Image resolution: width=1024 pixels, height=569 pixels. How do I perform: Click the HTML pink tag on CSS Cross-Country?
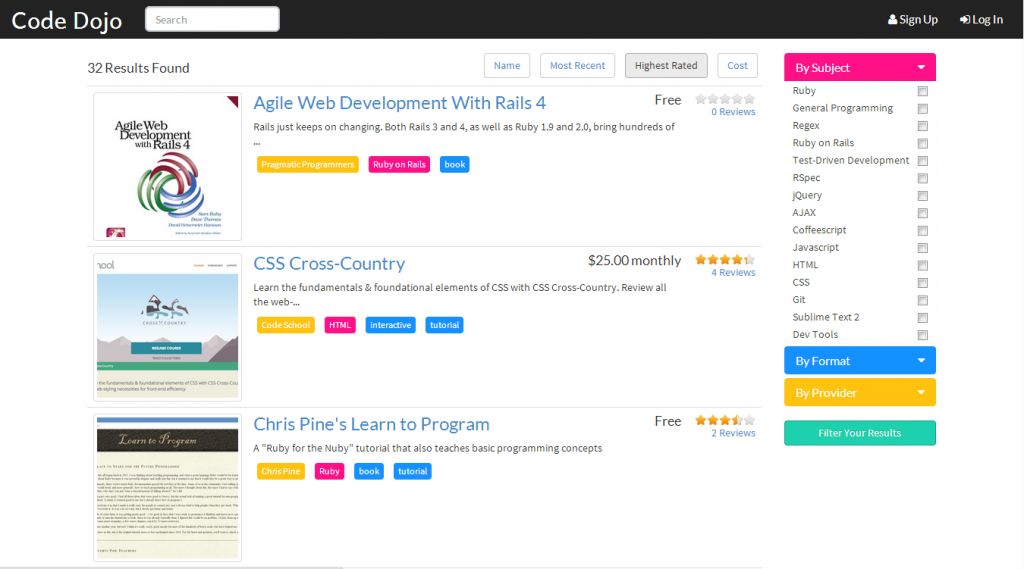pos(340,325)
